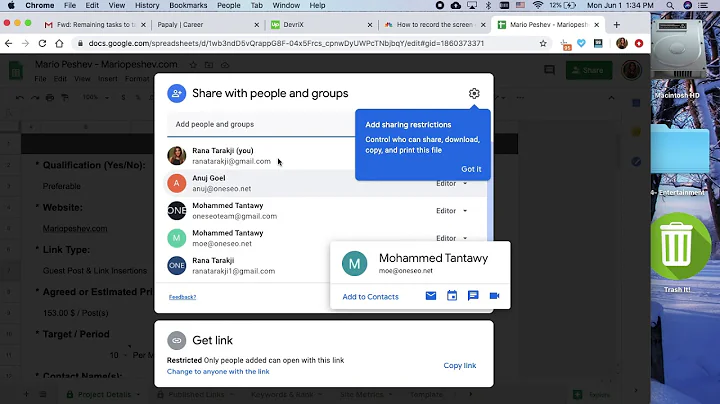Image resolution: width=720 pixels, height=404 pixels.
Task: Open Anuj Goel's Editor role dropdown
Action: point(451,184)
